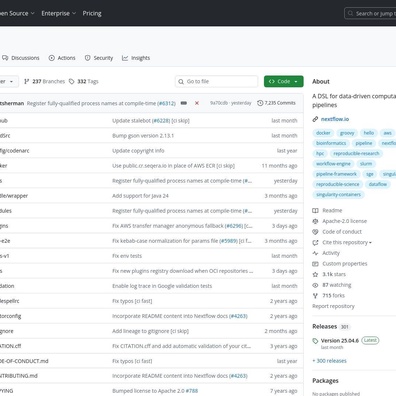Viewport: 396px width, 396px height.
Task: Select the reproducible-science topic tag
Action: 338,184
